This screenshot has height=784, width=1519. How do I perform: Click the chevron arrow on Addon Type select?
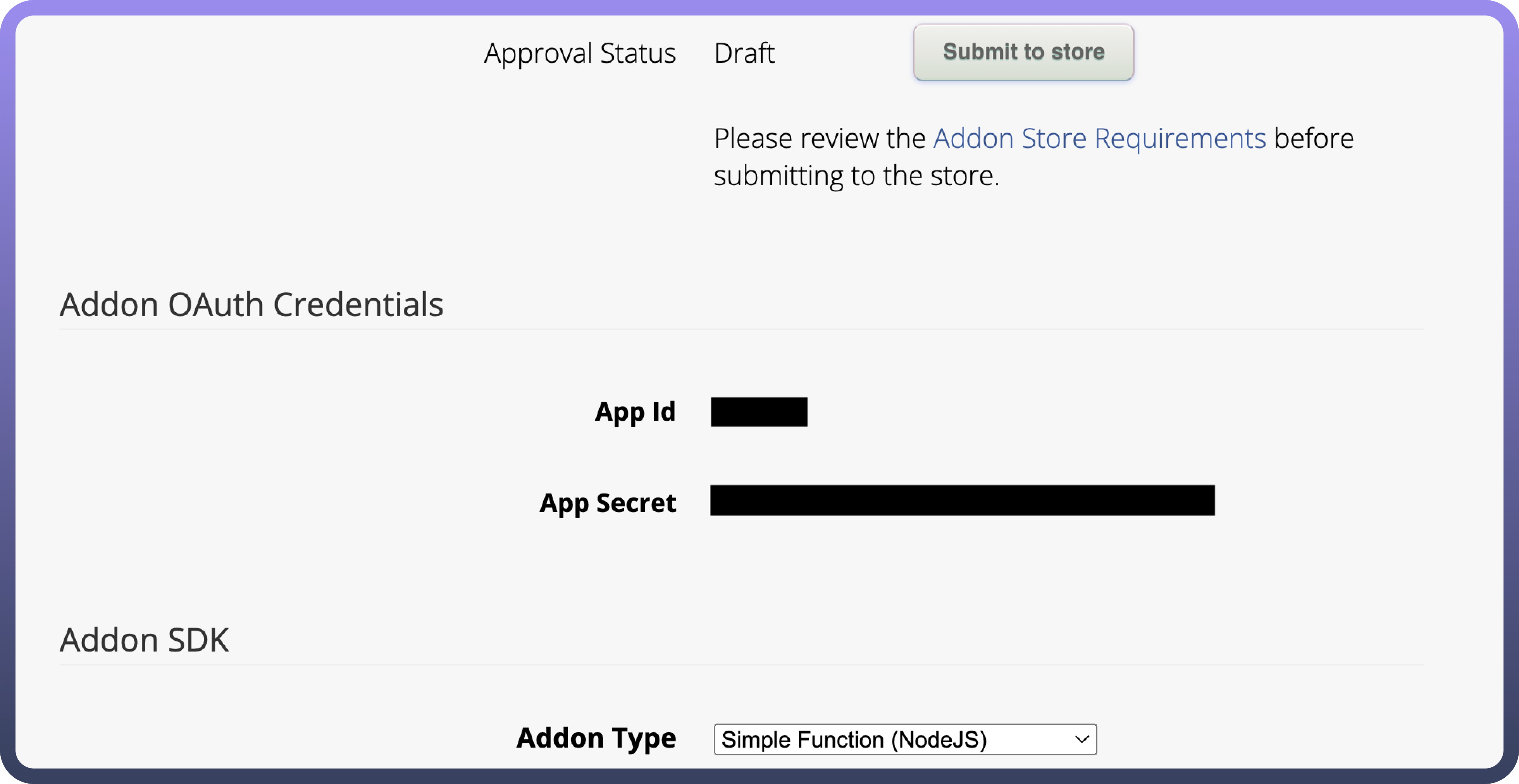pos(1082,739)
